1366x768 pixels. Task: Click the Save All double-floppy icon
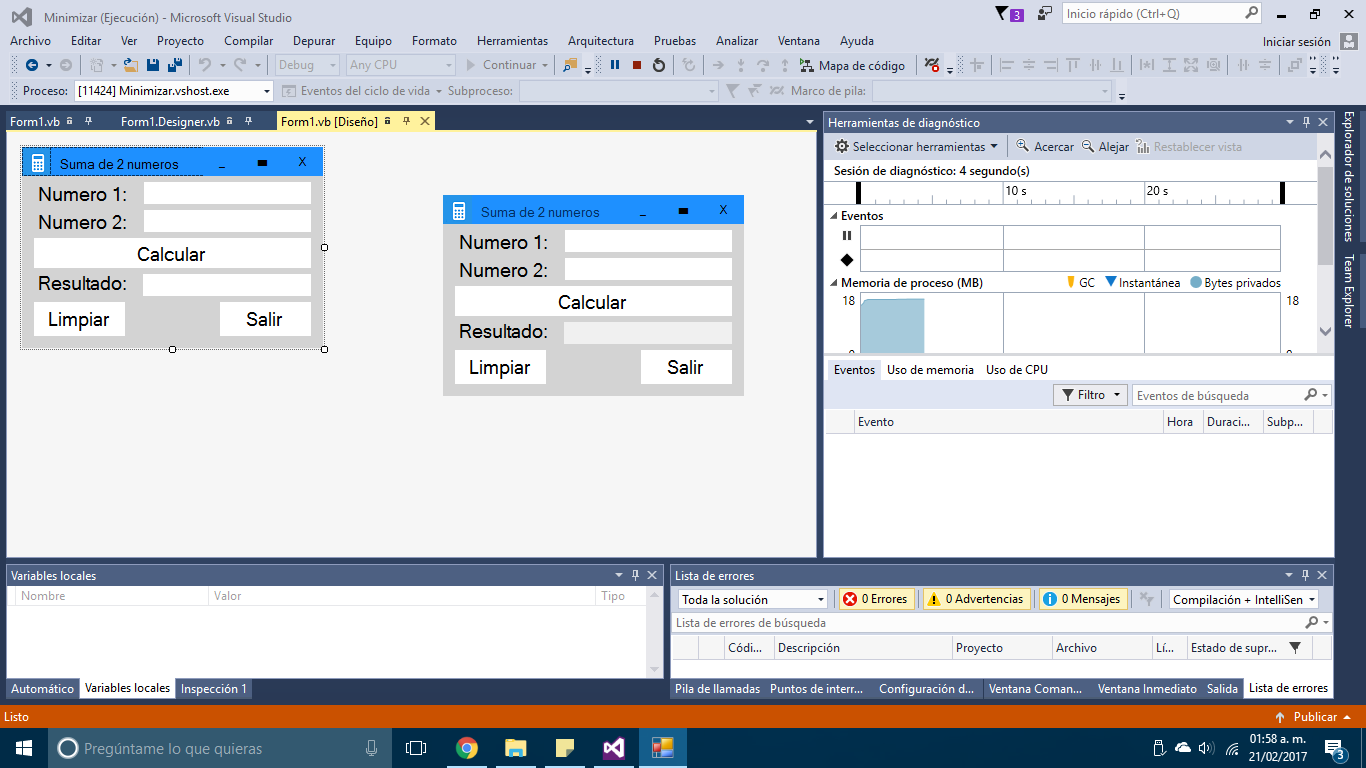tap(175, 65)
